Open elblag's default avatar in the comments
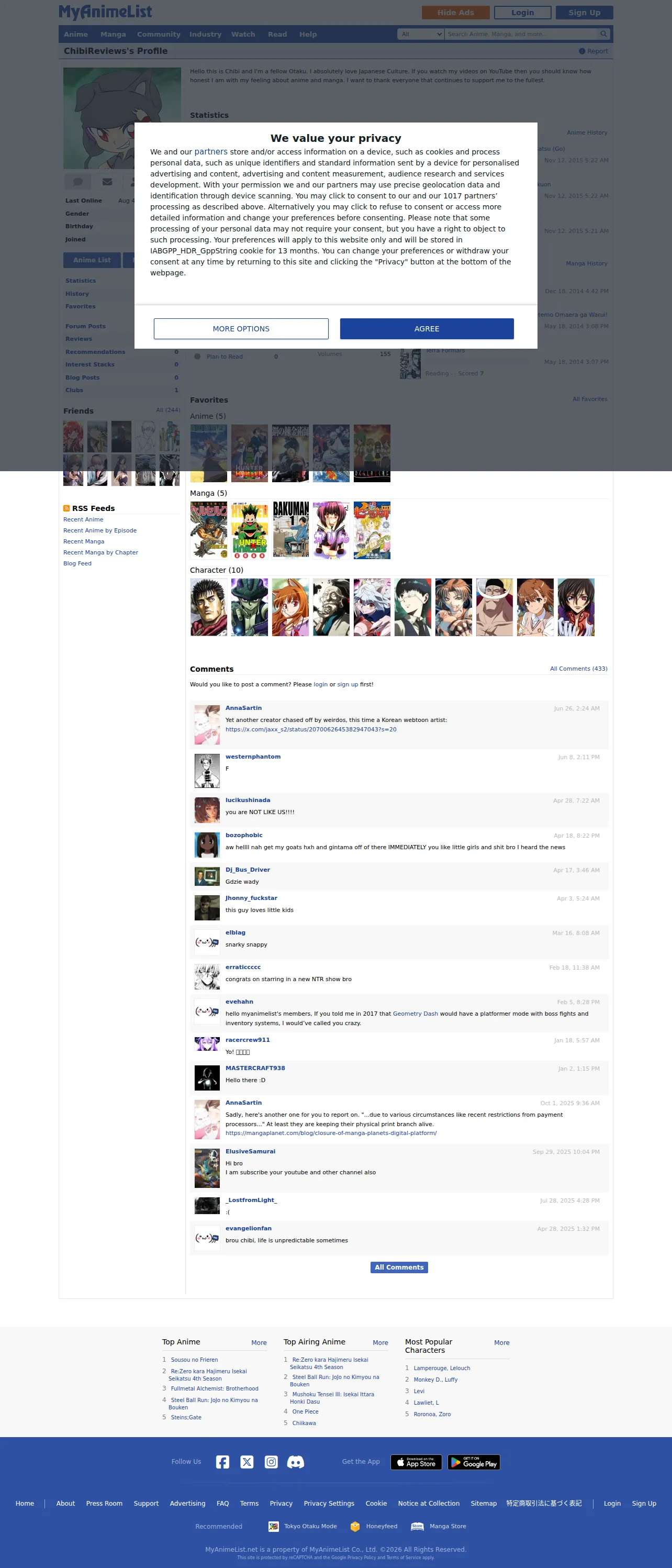This screenshot has width=672, height=1568. coord(207,942)
